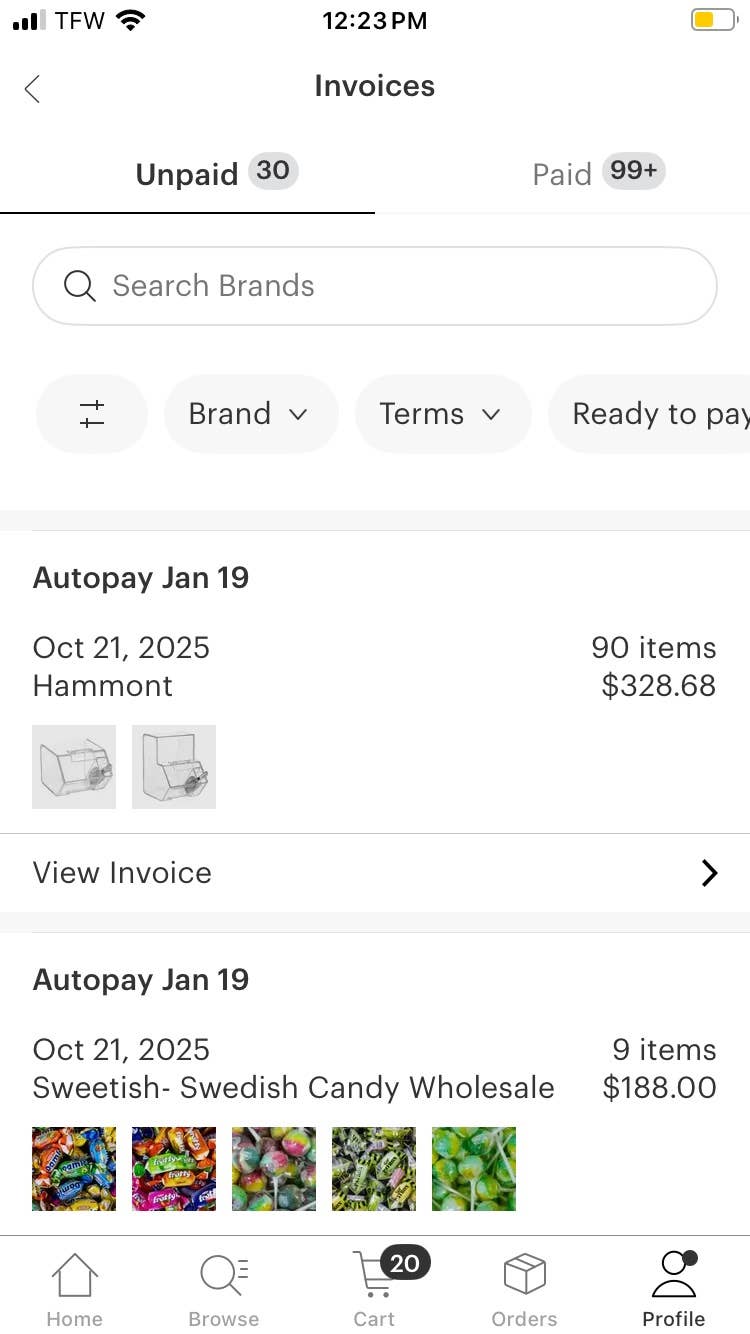This screenshot has height=1334, width=750.
Task: Open Orders box icon
Action: (524, 1290)
